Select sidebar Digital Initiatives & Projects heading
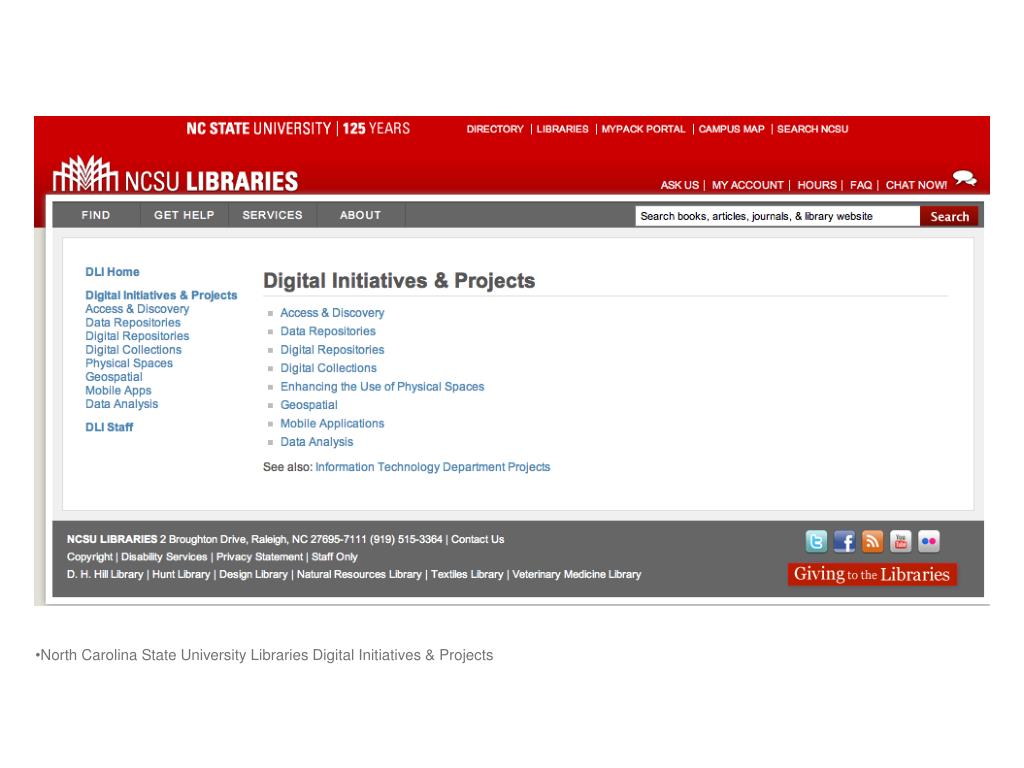Viewport: 1024px width, 768px height. pyautogui.click(x=161, y=295)
